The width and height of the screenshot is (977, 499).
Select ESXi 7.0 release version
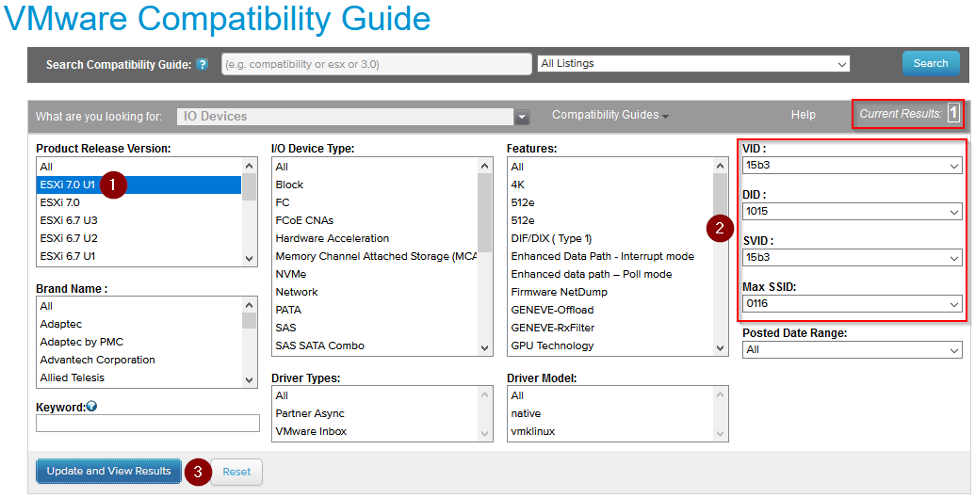click(x=139, y=202)
